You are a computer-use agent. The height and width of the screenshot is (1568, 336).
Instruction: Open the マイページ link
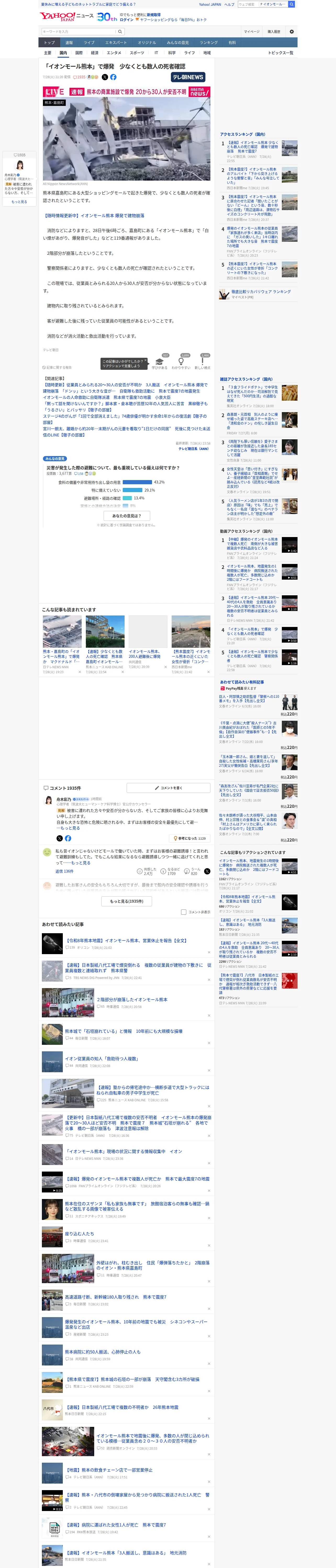tap(252, 32)
